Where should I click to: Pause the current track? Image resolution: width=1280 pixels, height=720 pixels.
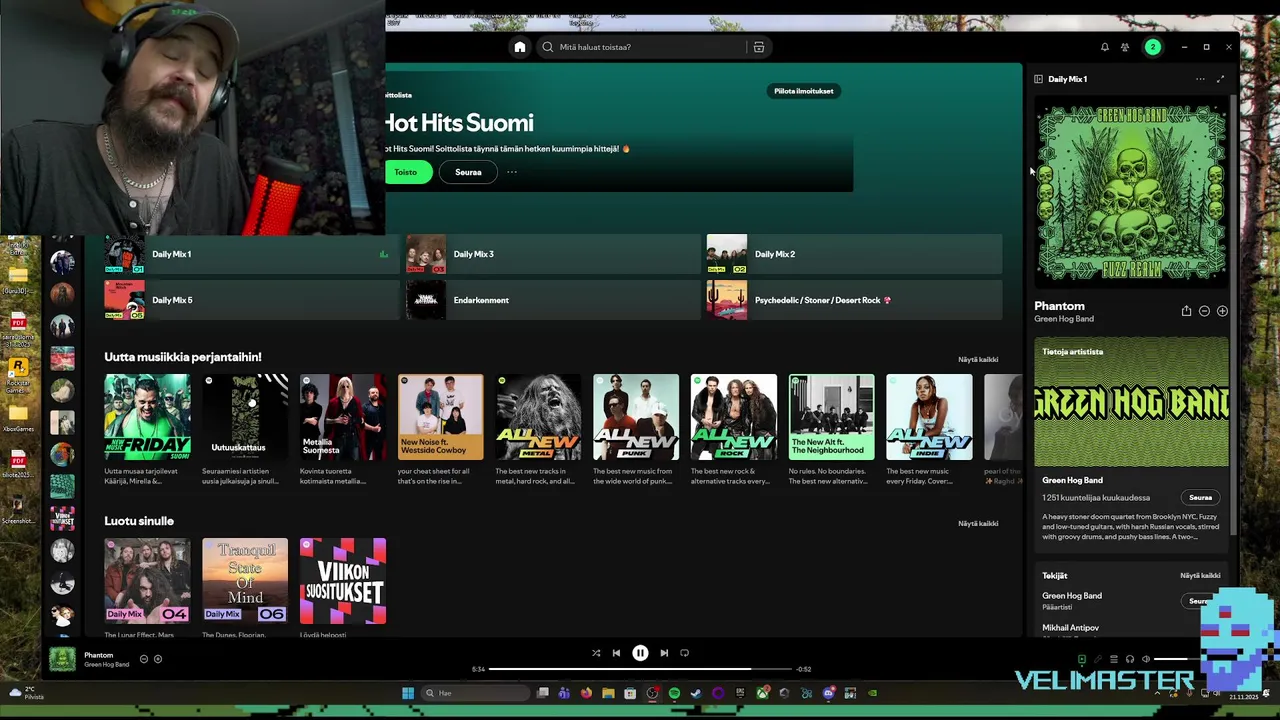tap(640, 653)
